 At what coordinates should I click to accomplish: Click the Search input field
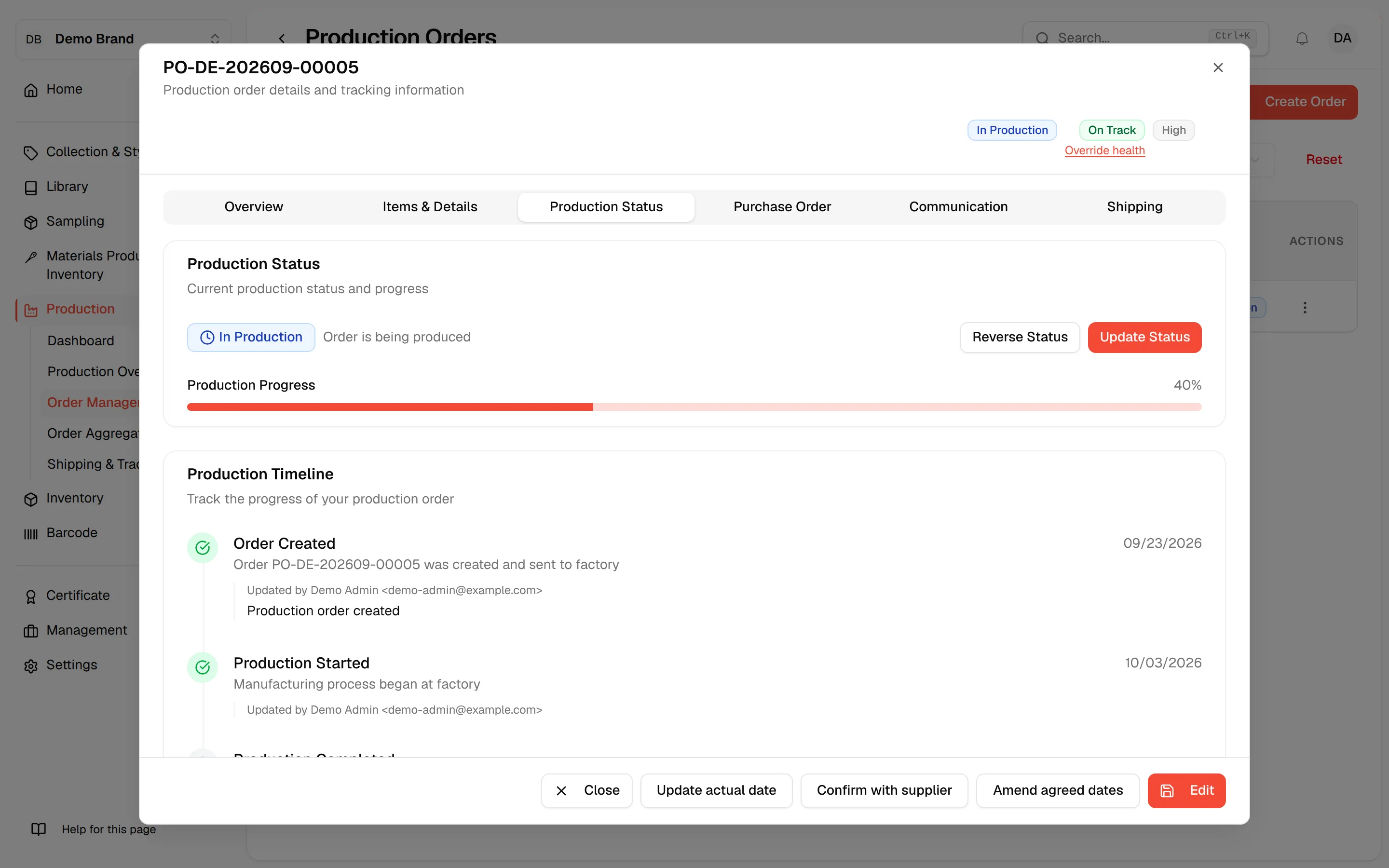1145,39
